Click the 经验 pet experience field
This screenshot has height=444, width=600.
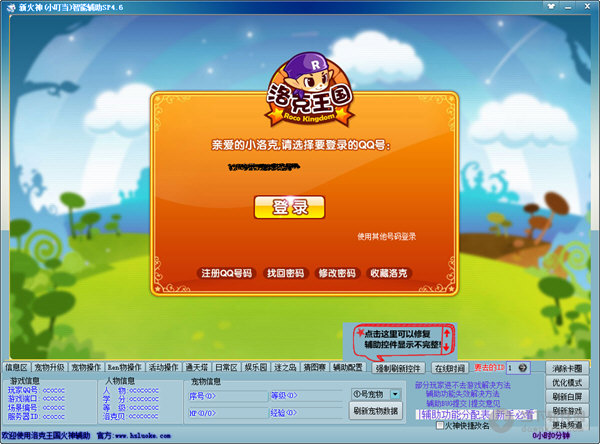[x=306, y=413]
